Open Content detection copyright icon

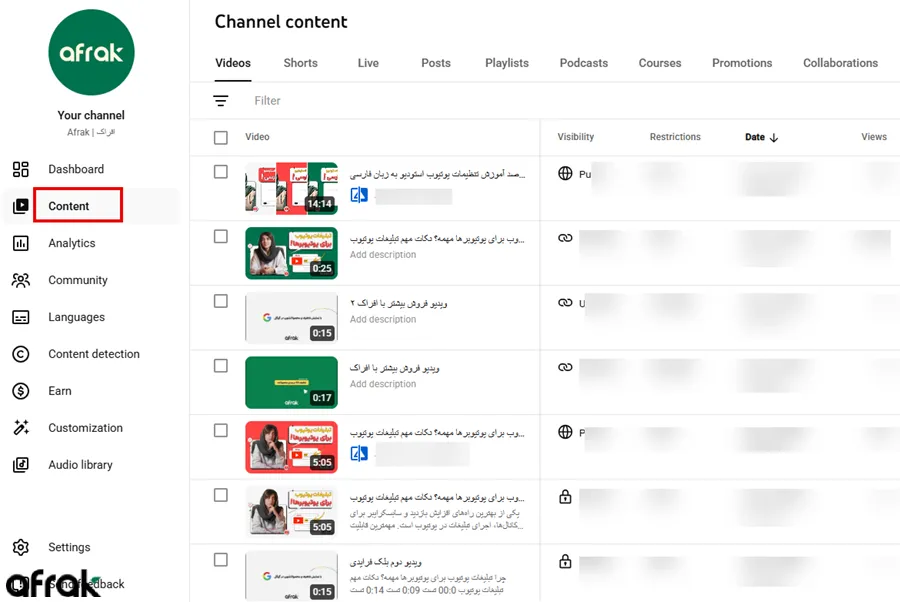(x=21, y=354)
